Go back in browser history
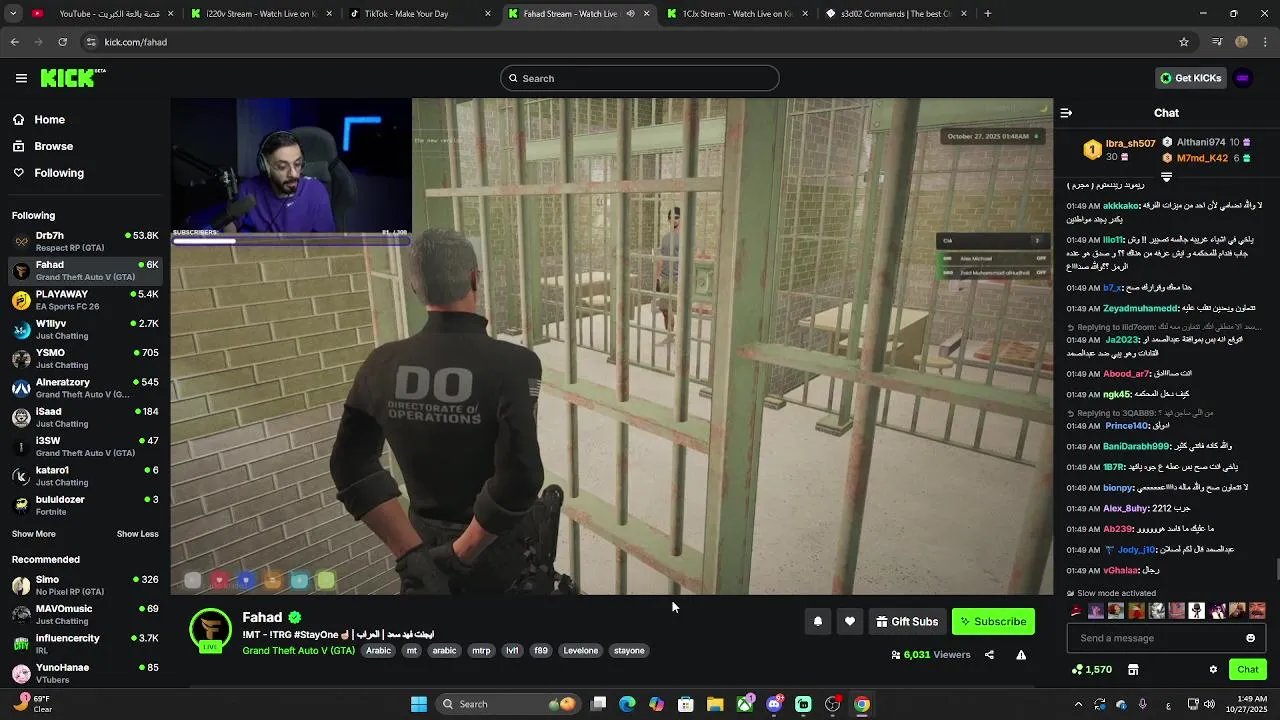Viewport: 1280px width, 720px height. 14,42
